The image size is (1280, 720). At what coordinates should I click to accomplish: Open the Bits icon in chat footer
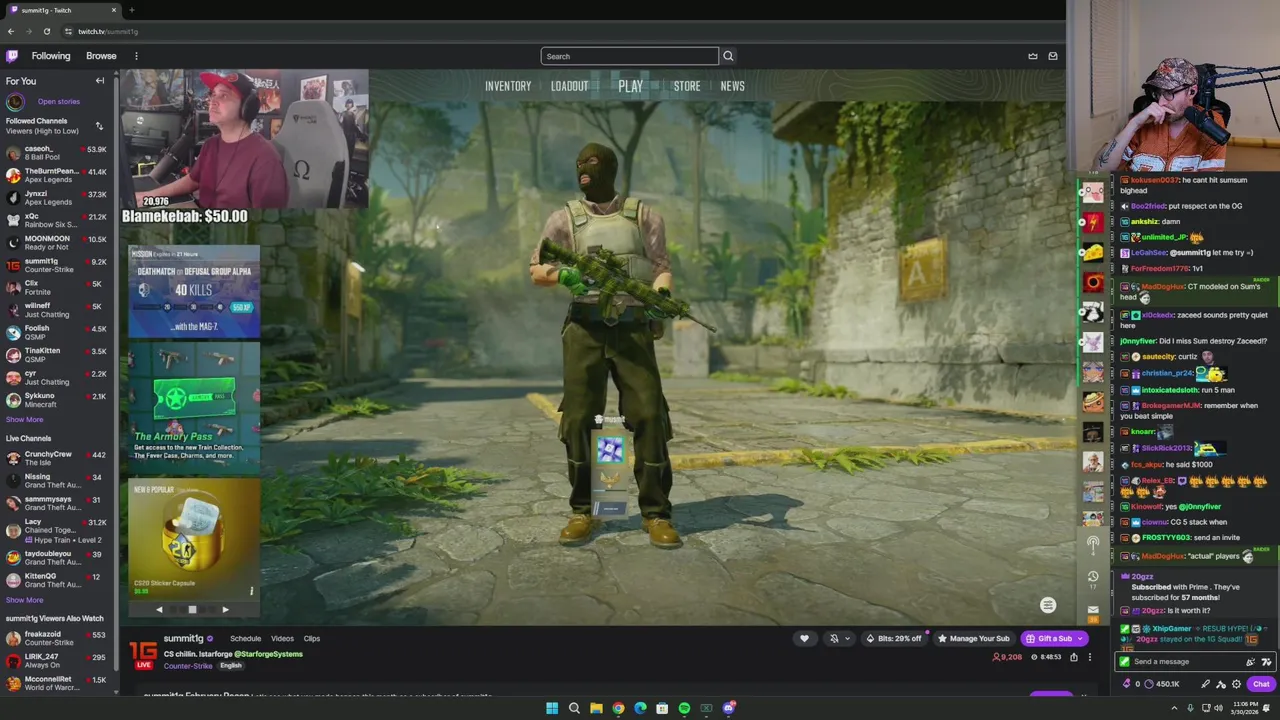(1127, 684)
